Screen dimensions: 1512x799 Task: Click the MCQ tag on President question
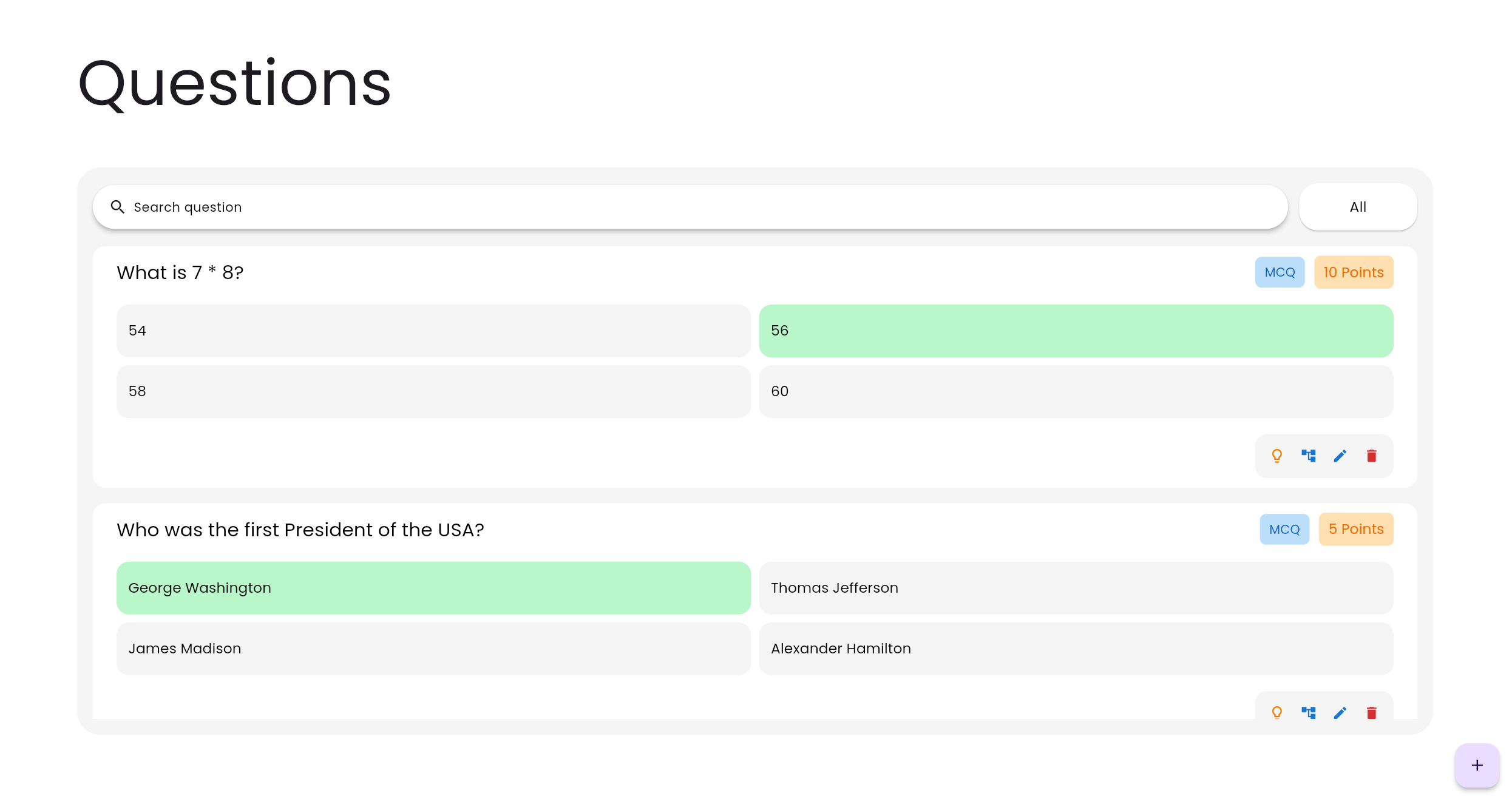(1284, 530)
